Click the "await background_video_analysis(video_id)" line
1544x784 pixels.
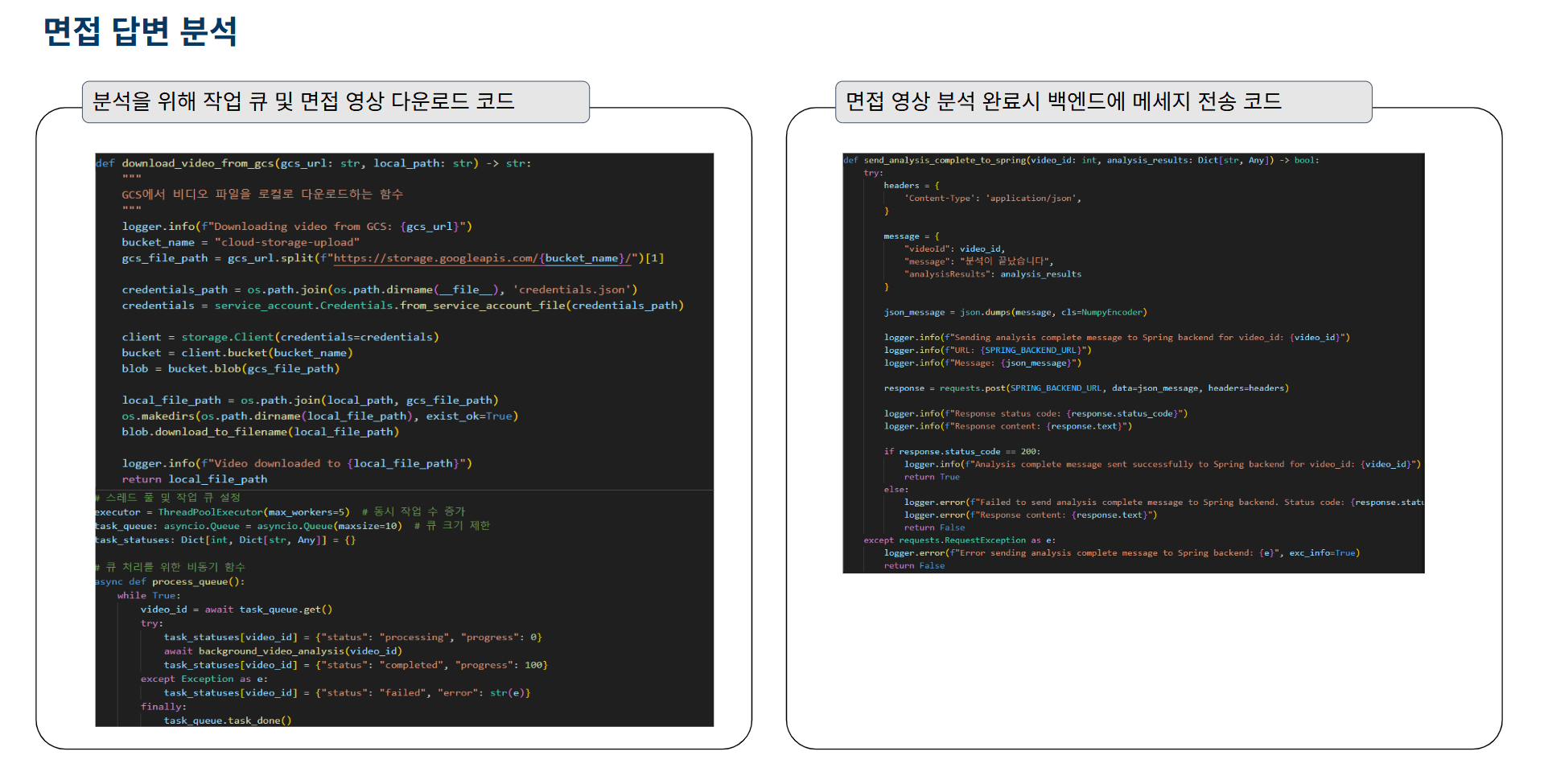tap(282, 651)
